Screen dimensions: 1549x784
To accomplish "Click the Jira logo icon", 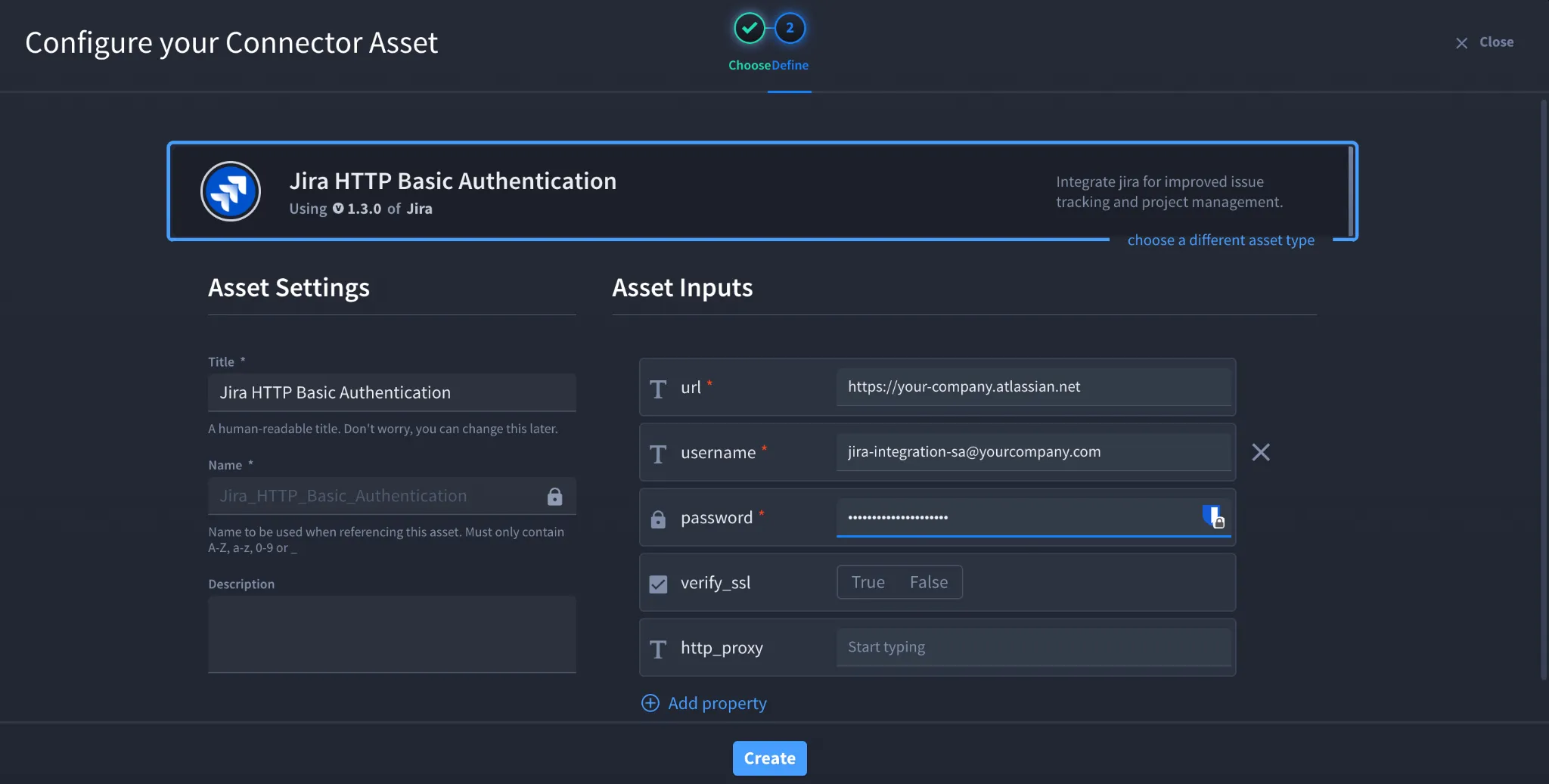I will (231, 191).
